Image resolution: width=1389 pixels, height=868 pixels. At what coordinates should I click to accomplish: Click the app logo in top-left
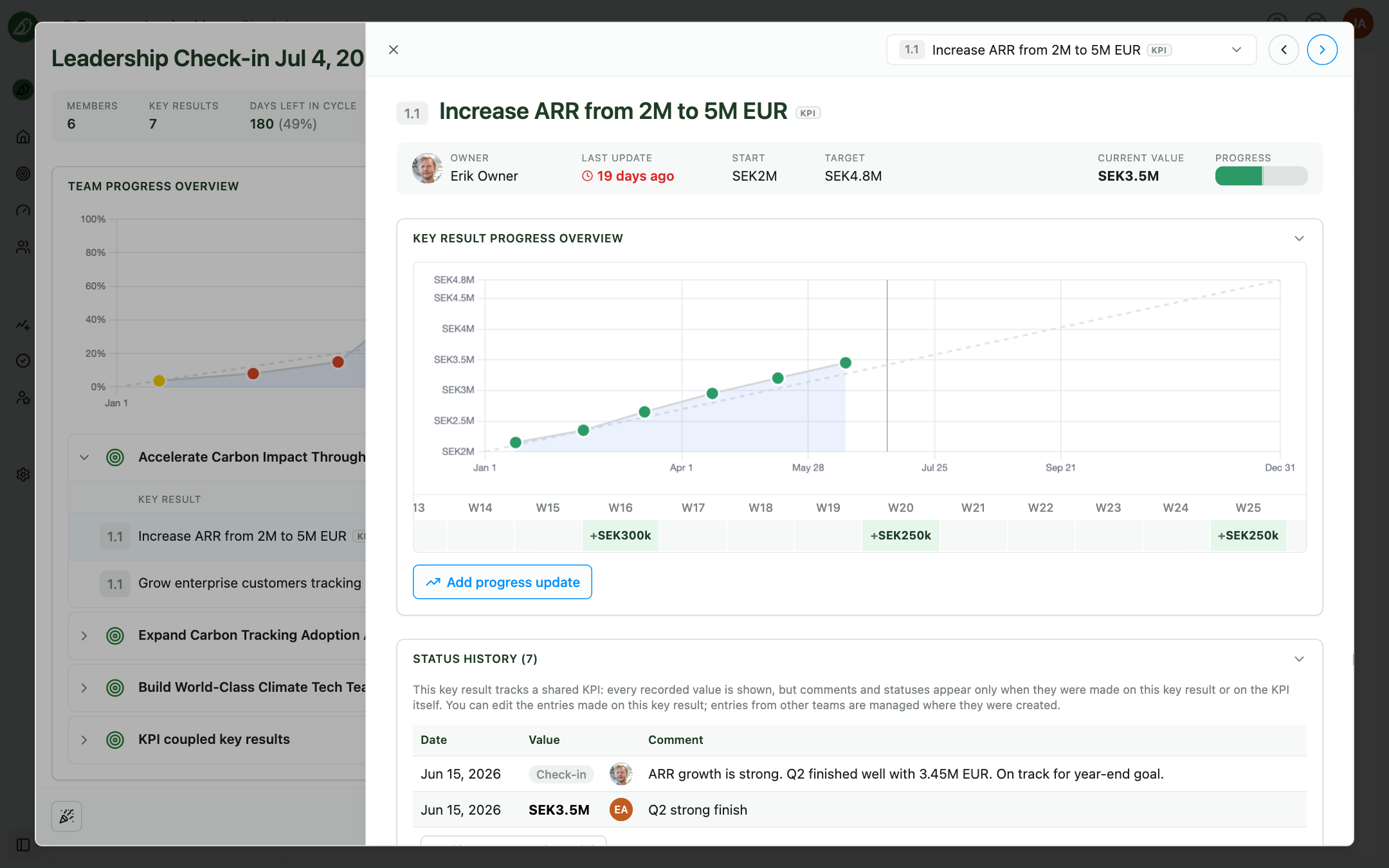pyautogui.click(x=22, y=26)
